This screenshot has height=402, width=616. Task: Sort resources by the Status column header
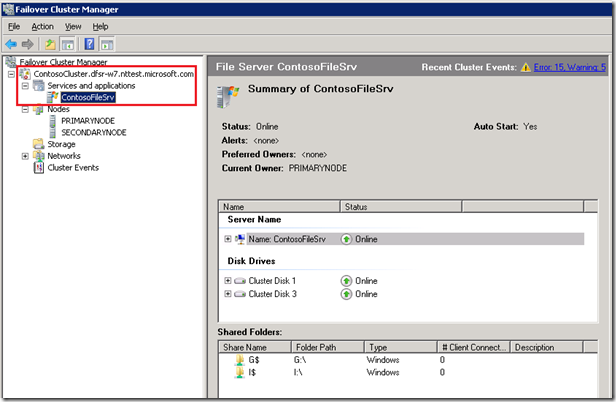401,207
